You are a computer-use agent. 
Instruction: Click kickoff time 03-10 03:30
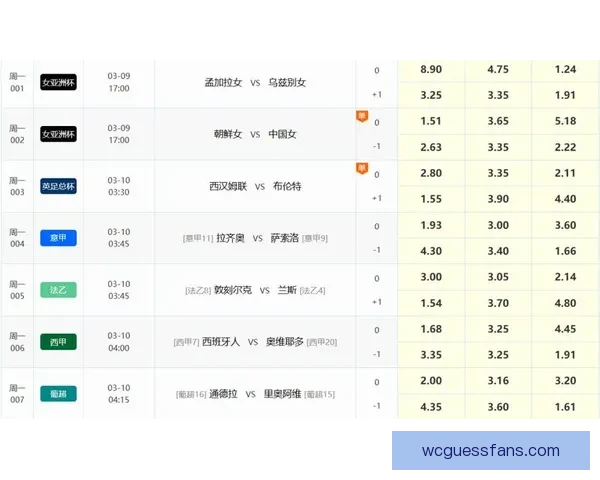coord(119,186)
